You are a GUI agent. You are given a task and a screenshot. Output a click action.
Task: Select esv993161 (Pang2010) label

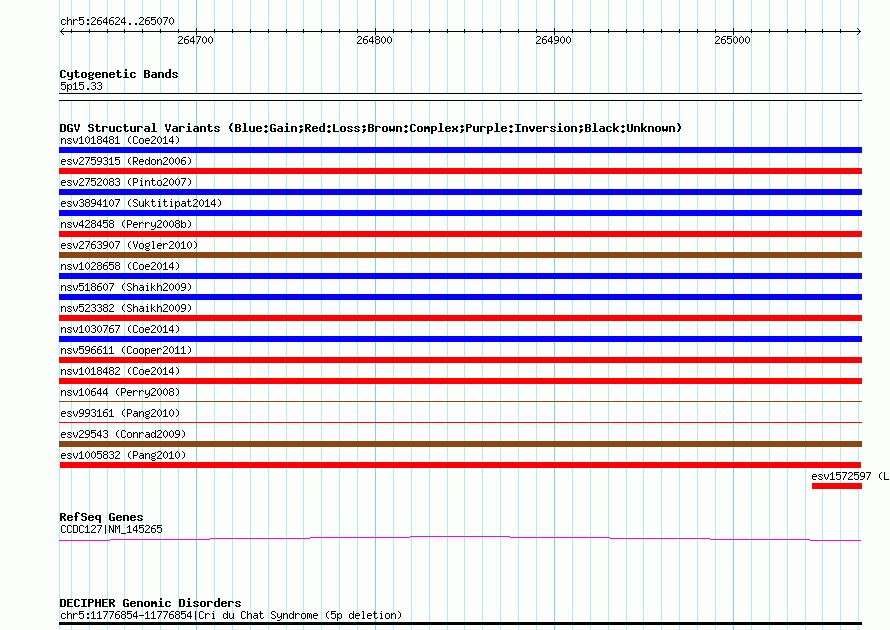[x=120, y=413]
